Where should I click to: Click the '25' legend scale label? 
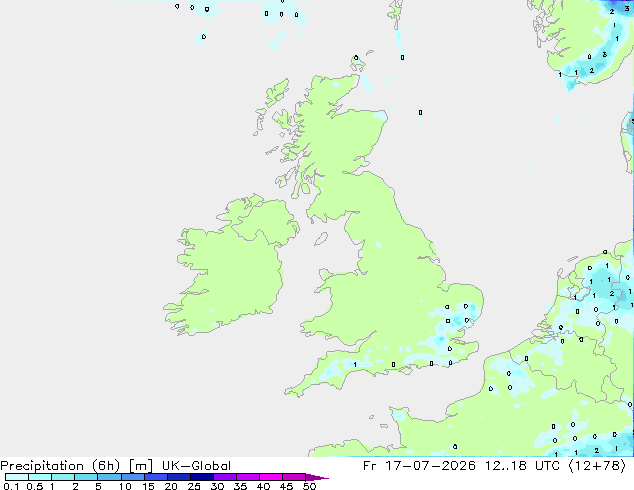click(194, 486)
